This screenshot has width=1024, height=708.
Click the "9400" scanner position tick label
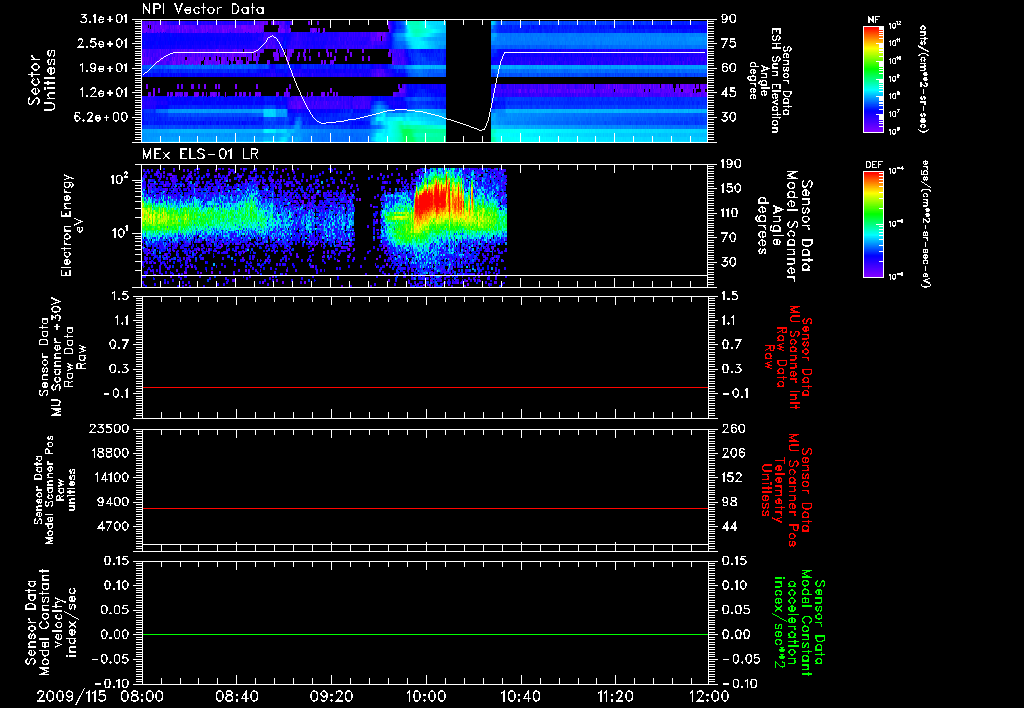pyautogui.click(x=114, y=502)
